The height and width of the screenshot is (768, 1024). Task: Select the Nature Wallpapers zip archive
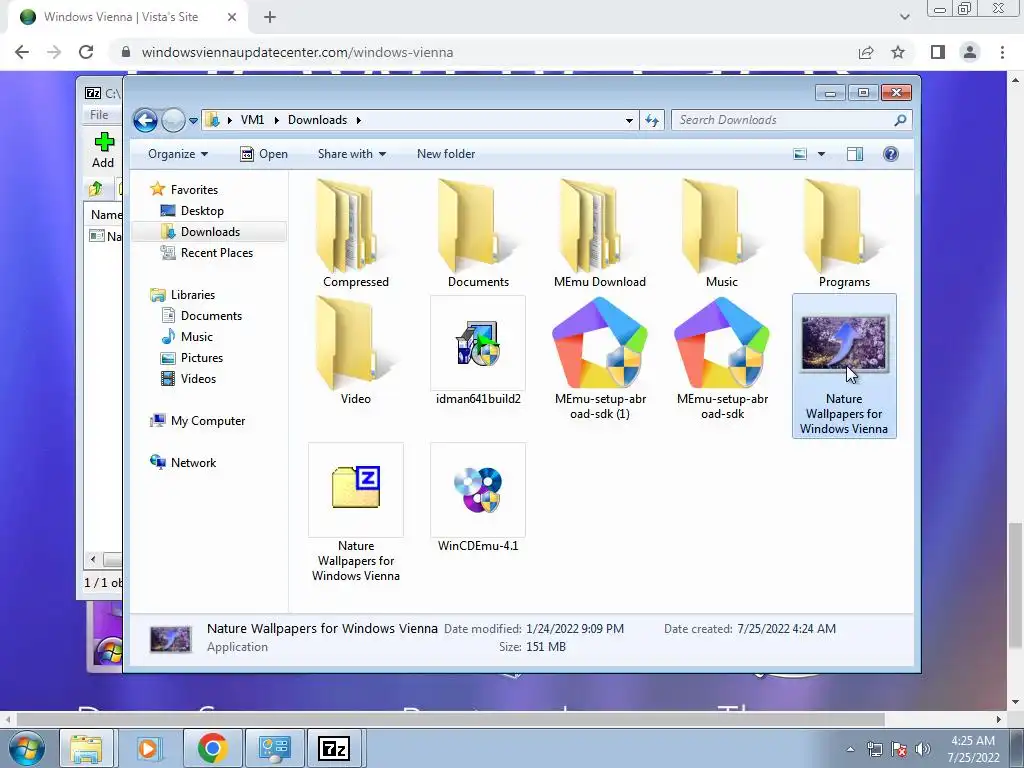pyautogui.click(x=355, y=513)
